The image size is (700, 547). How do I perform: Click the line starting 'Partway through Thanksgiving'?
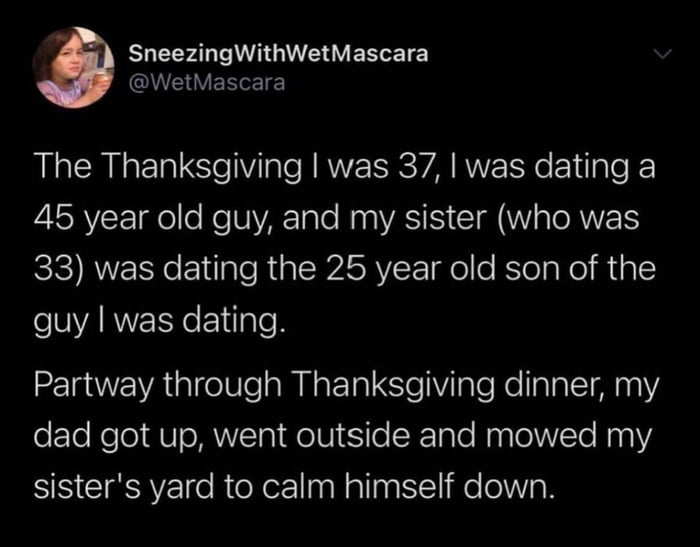[x=346, y=386]
